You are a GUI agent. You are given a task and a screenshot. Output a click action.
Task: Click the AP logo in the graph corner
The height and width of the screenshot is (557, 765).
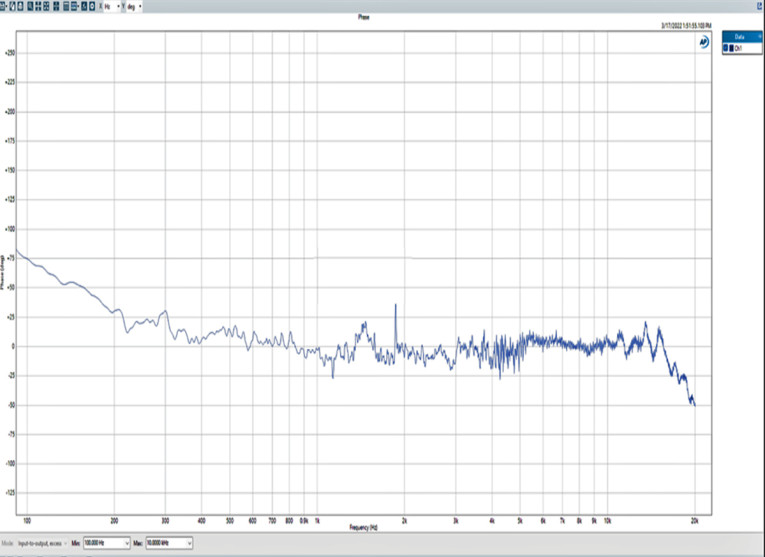click(x=704, y=42)
